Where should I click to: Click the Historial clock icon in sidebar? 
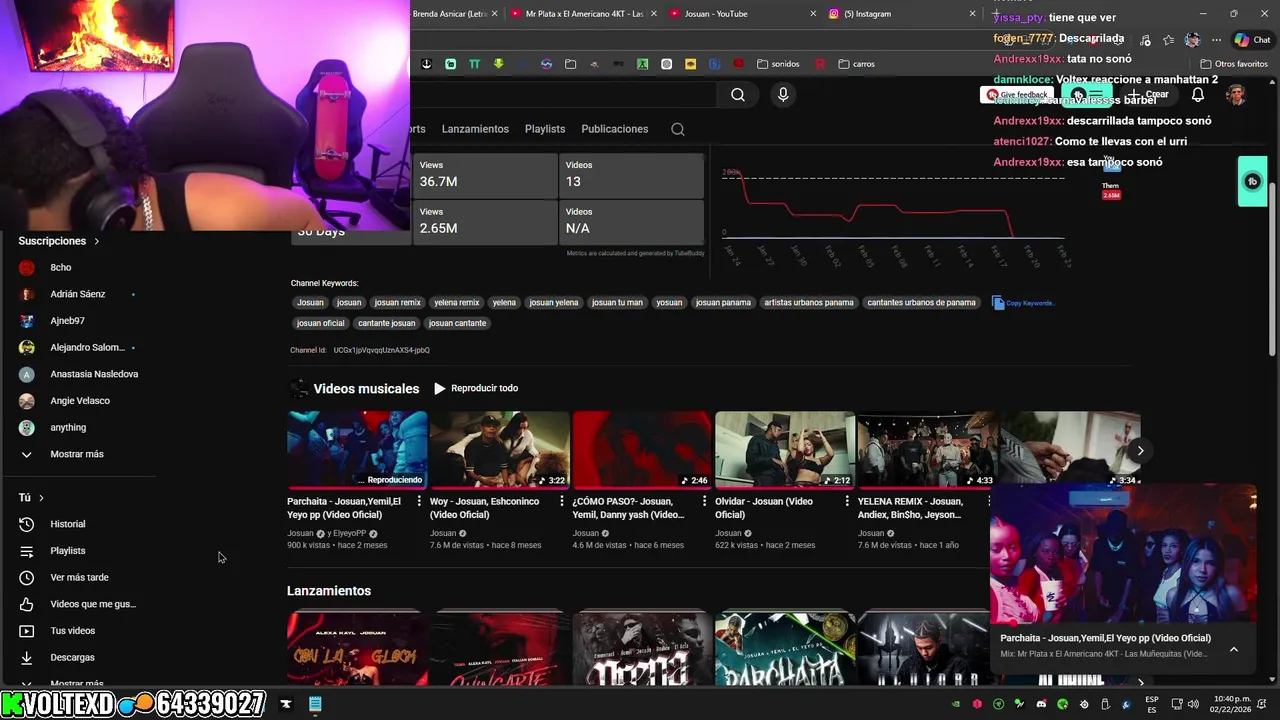point(27,524)
